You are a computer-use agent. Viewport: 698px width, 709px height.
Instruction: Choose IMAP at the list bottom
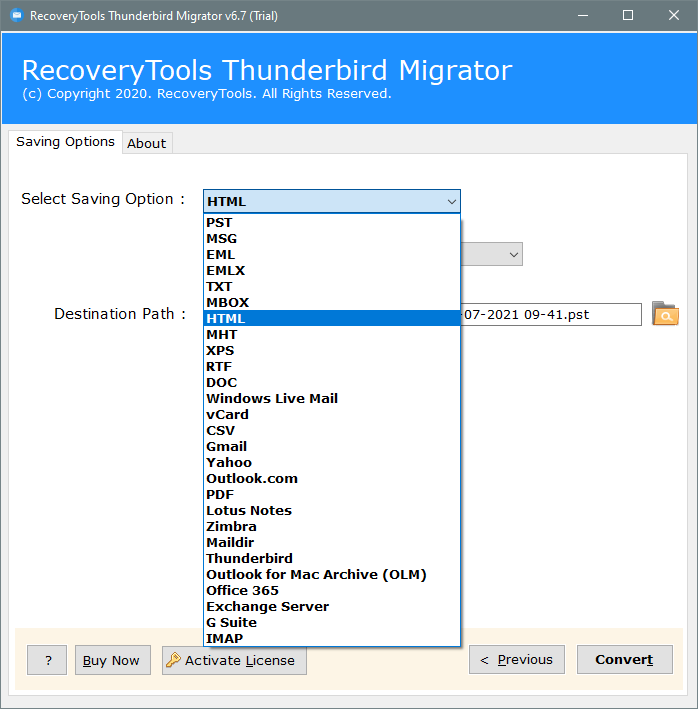click(332, 638)
